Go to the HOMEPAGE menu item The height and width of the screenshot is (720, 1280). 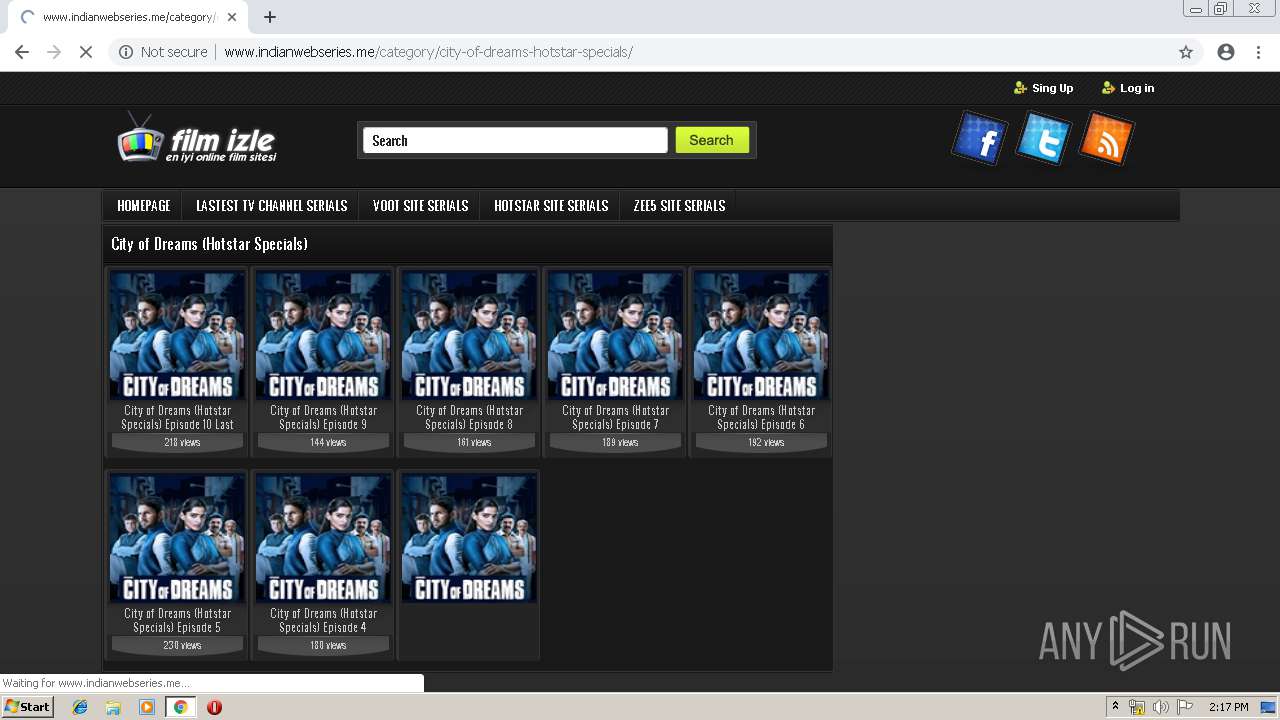(144, 205)
